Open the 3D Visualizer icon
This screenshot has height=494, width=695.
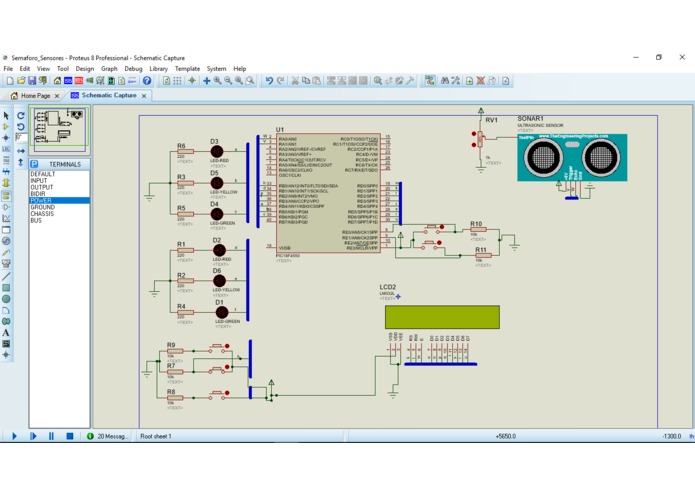point(90,81)
